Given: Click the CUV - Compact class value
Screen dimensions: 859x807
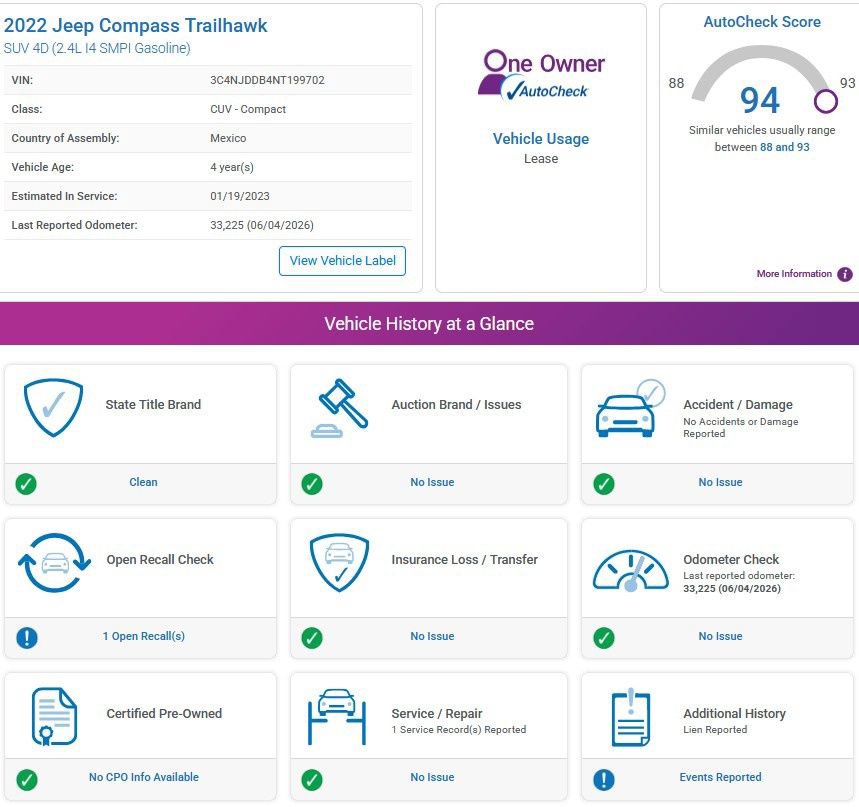Looking at the screenshot, I should 248,109.
